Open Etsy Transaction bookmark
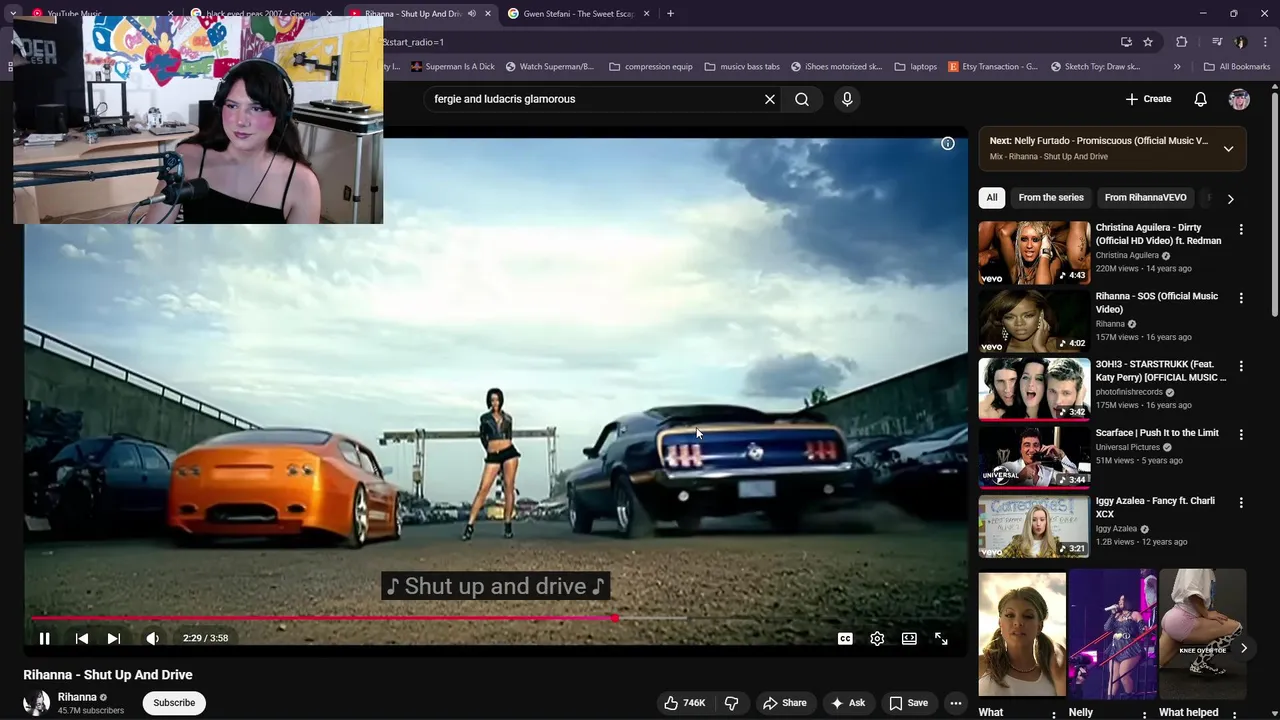The image size is (1280, 720). pyautogui.click(x=992, y=67)
